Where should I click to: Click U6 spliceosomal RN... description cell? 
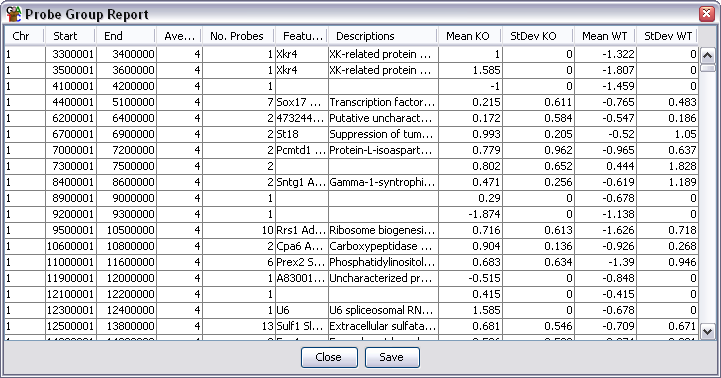click(x=383, y=310)
